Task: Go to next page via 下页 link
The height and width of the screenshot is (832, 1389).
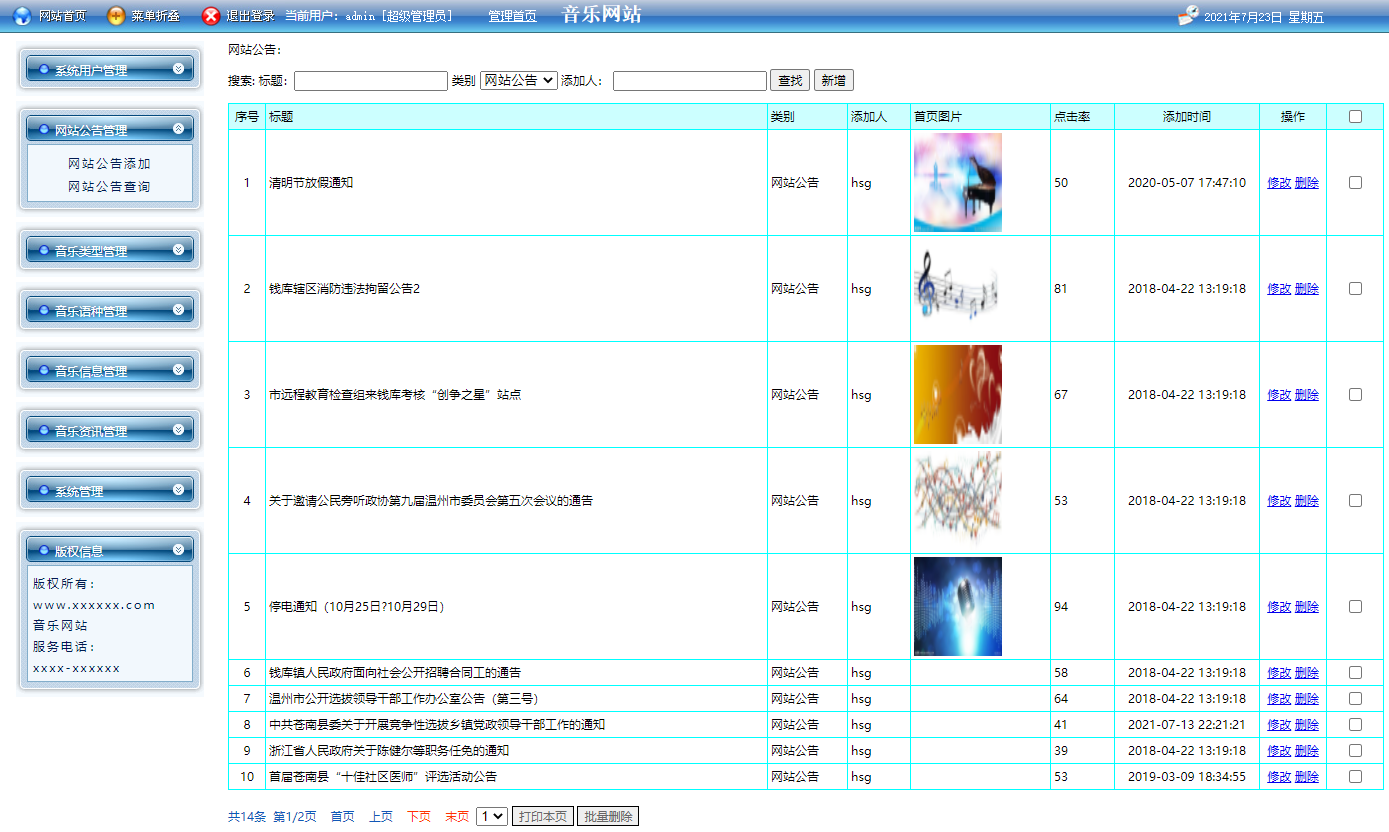Action: pyautogui.click(x=418, y=815)
